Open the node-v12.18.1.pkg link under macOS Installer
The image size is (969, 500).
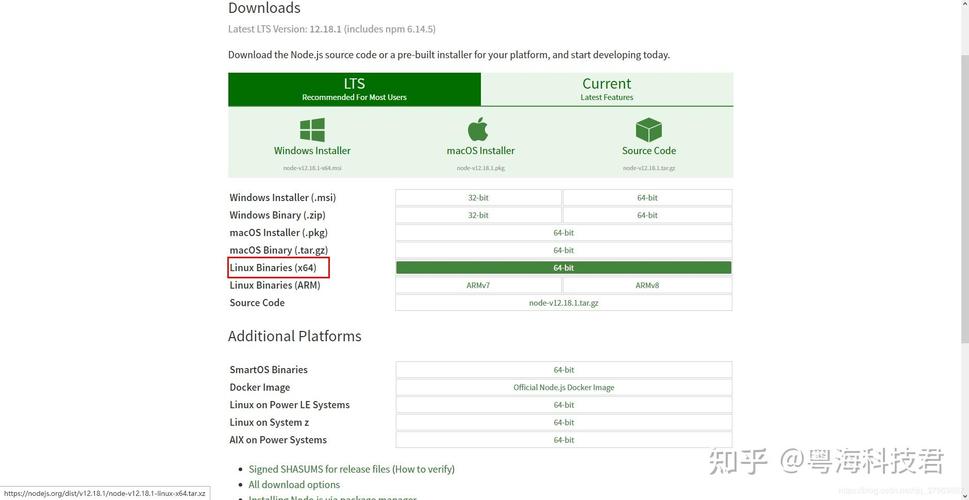pos(481,168)
